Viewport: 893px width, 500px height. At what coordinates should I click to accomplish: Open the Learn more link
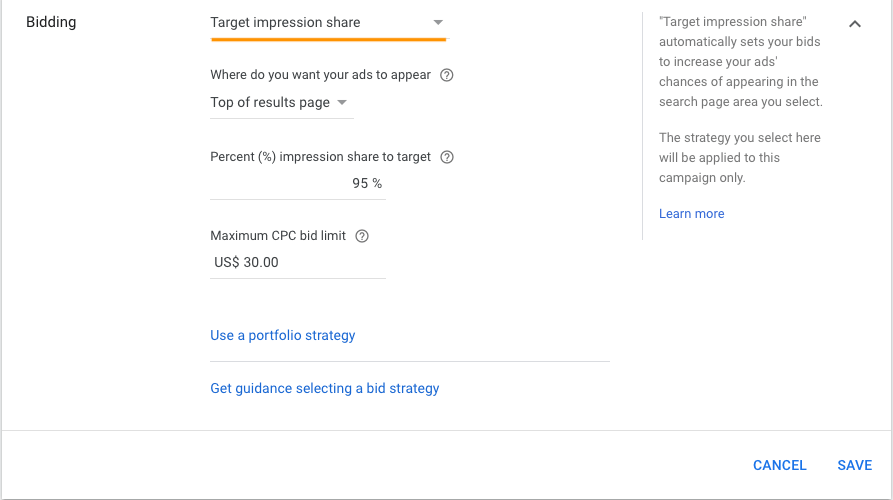691,214
